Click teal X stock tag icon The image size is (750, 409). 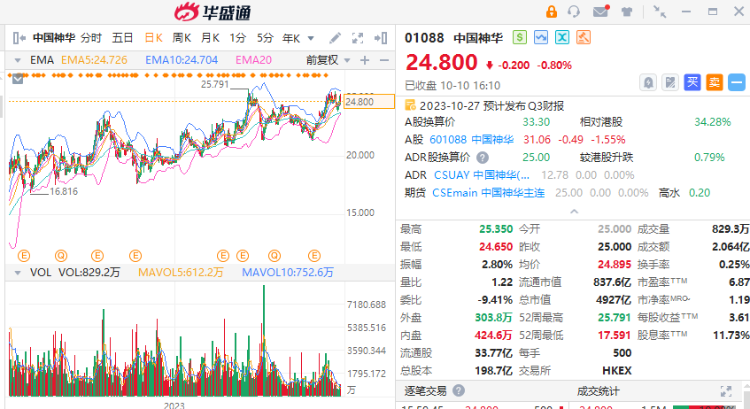(562, 37)
